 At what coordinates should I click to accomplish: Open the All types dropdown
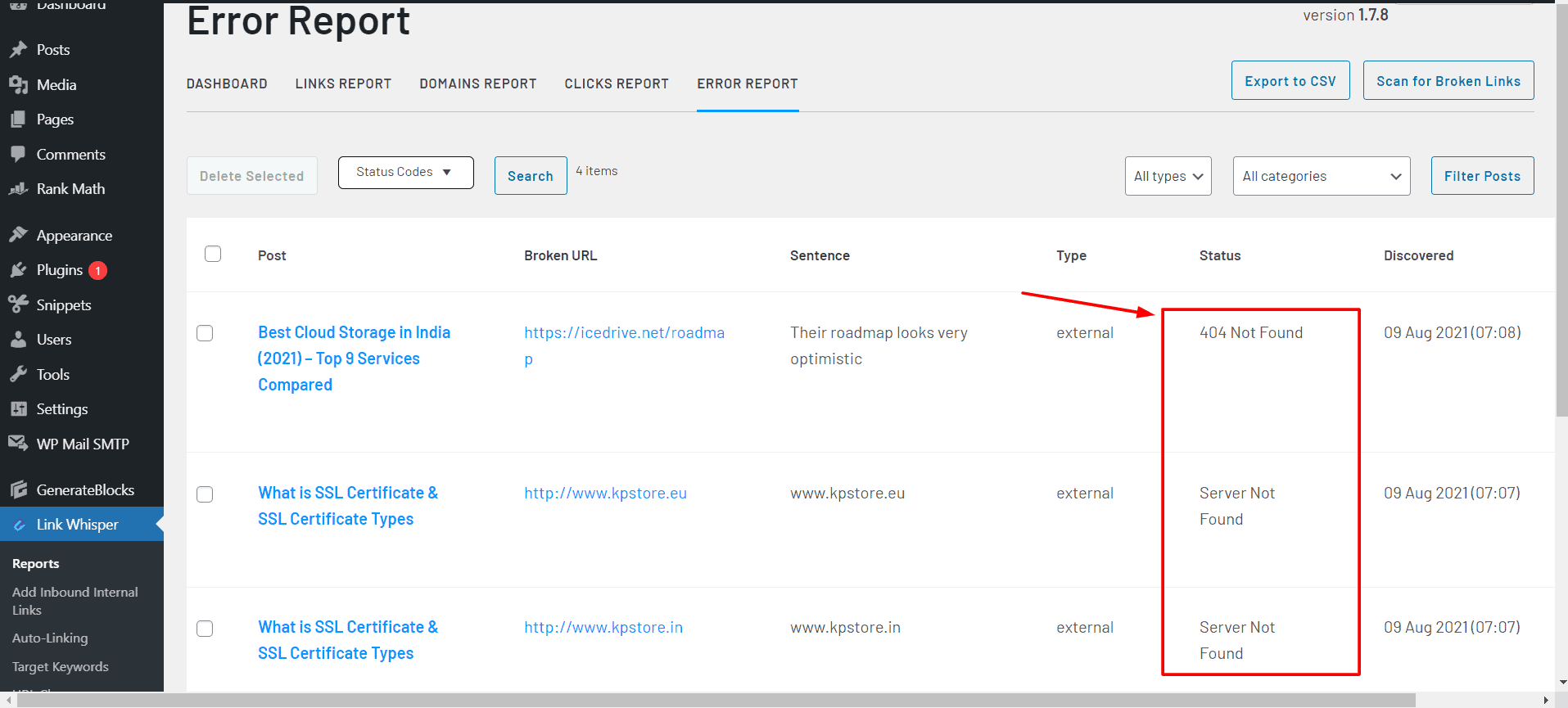point(1168,176)
